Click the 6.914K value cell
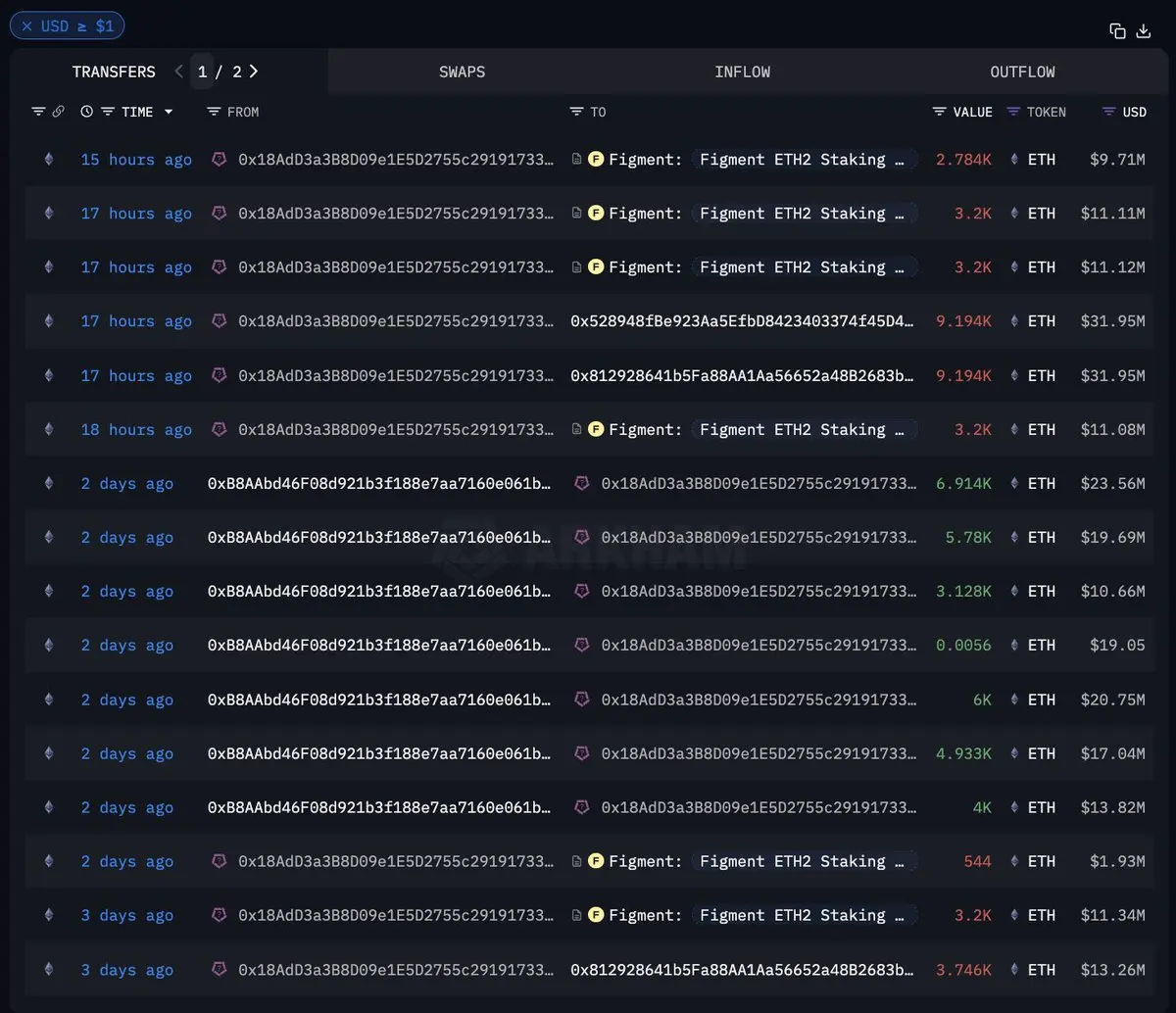The image size is (1176, 1013). pyautogui.click(x=963, y=483)
